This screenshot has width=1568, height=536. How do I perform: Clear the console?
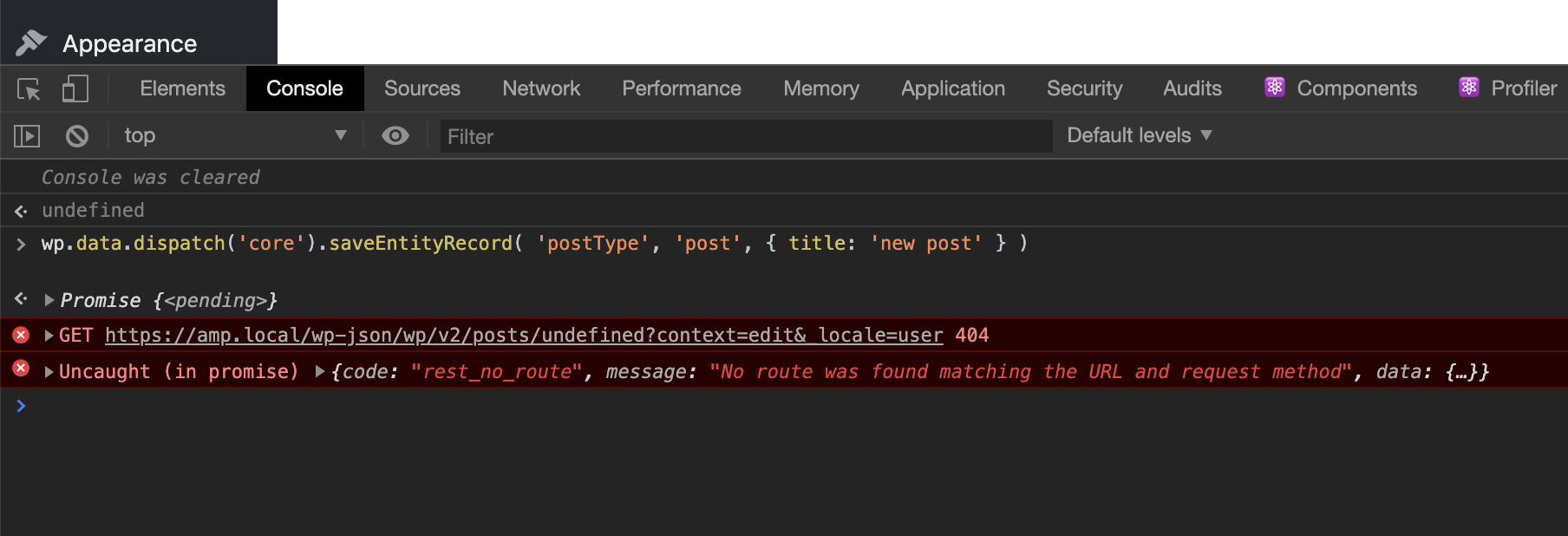pyautogui.click(x=77, y=136)
